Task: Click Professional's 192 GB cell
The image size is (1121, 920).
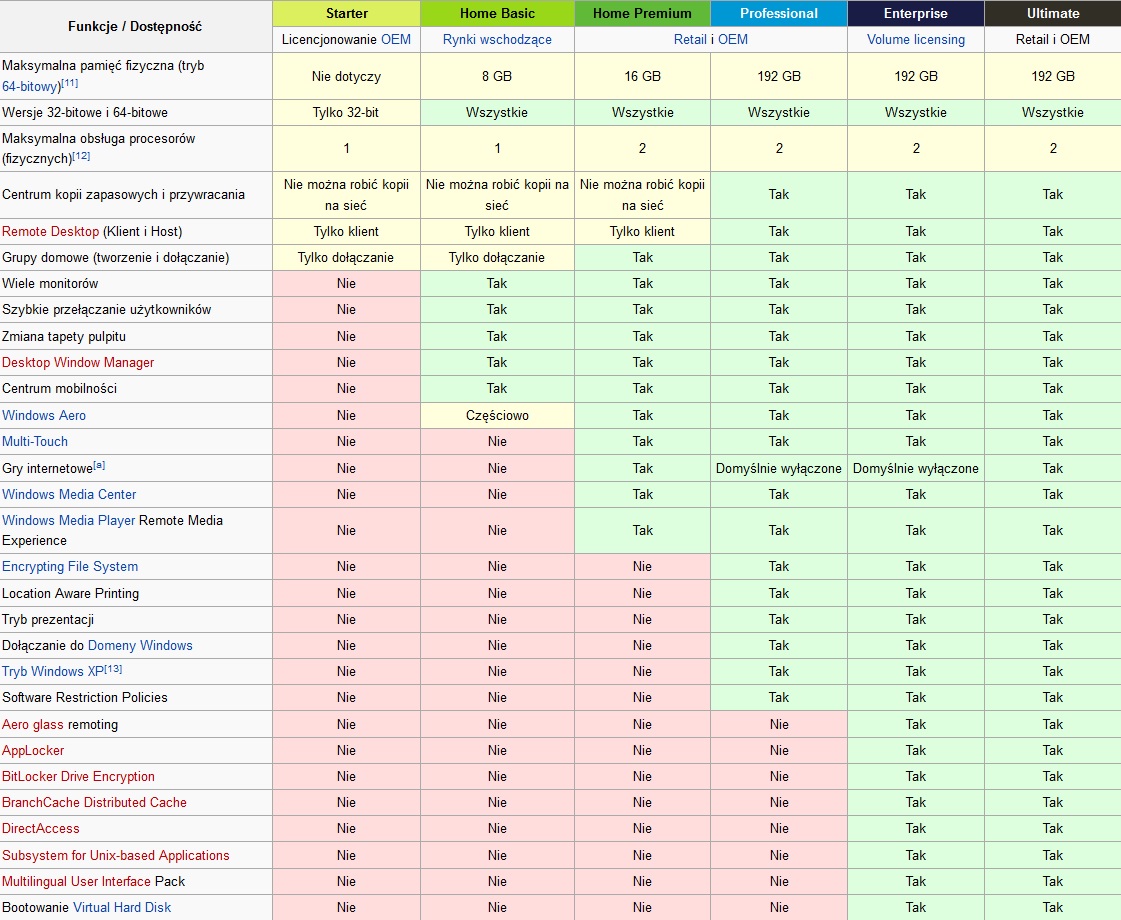Action: pos(779,76)
